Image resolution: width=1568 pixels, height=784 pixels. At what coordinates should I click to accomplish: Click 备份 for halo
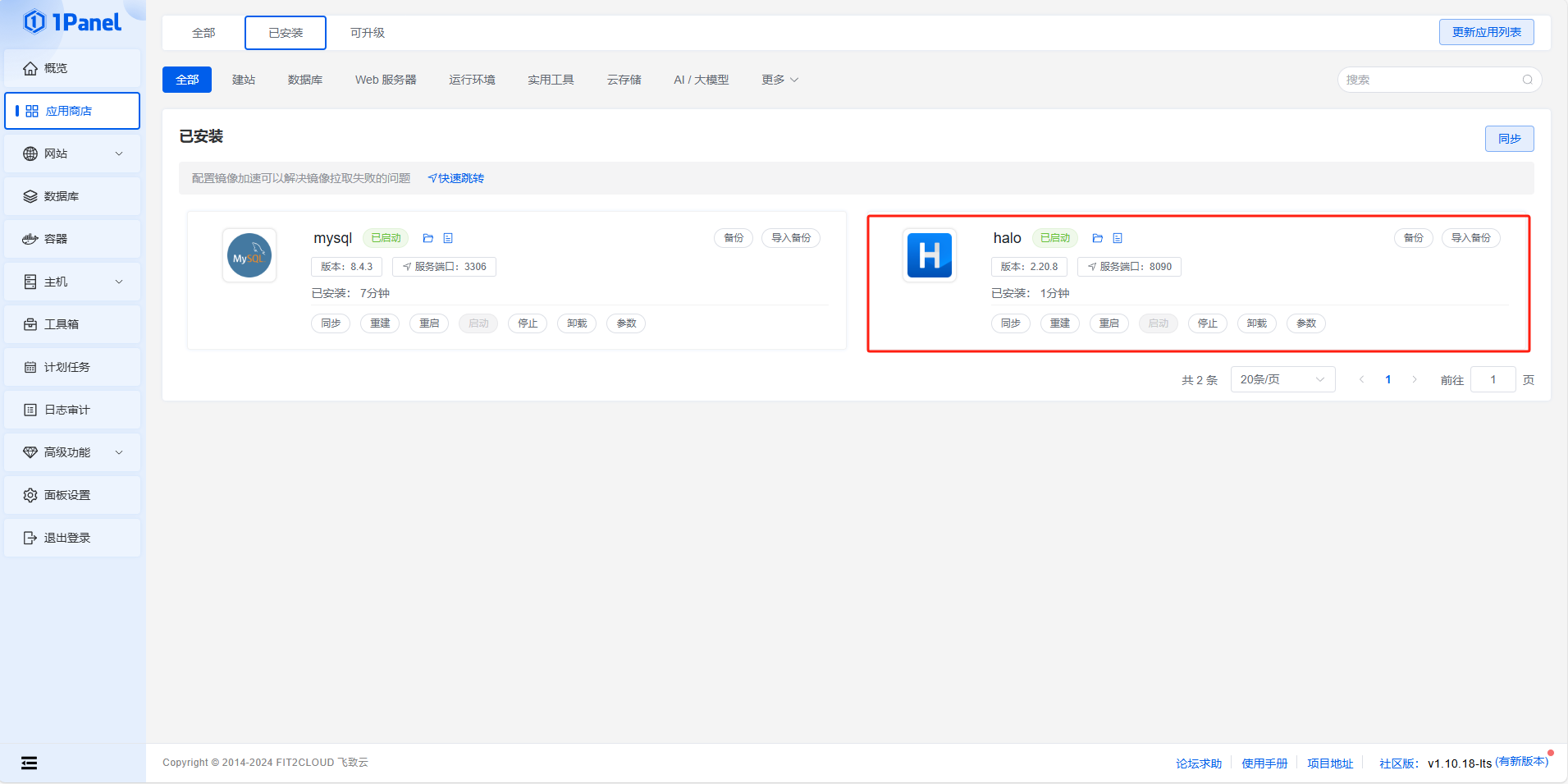coord(1414,238)
